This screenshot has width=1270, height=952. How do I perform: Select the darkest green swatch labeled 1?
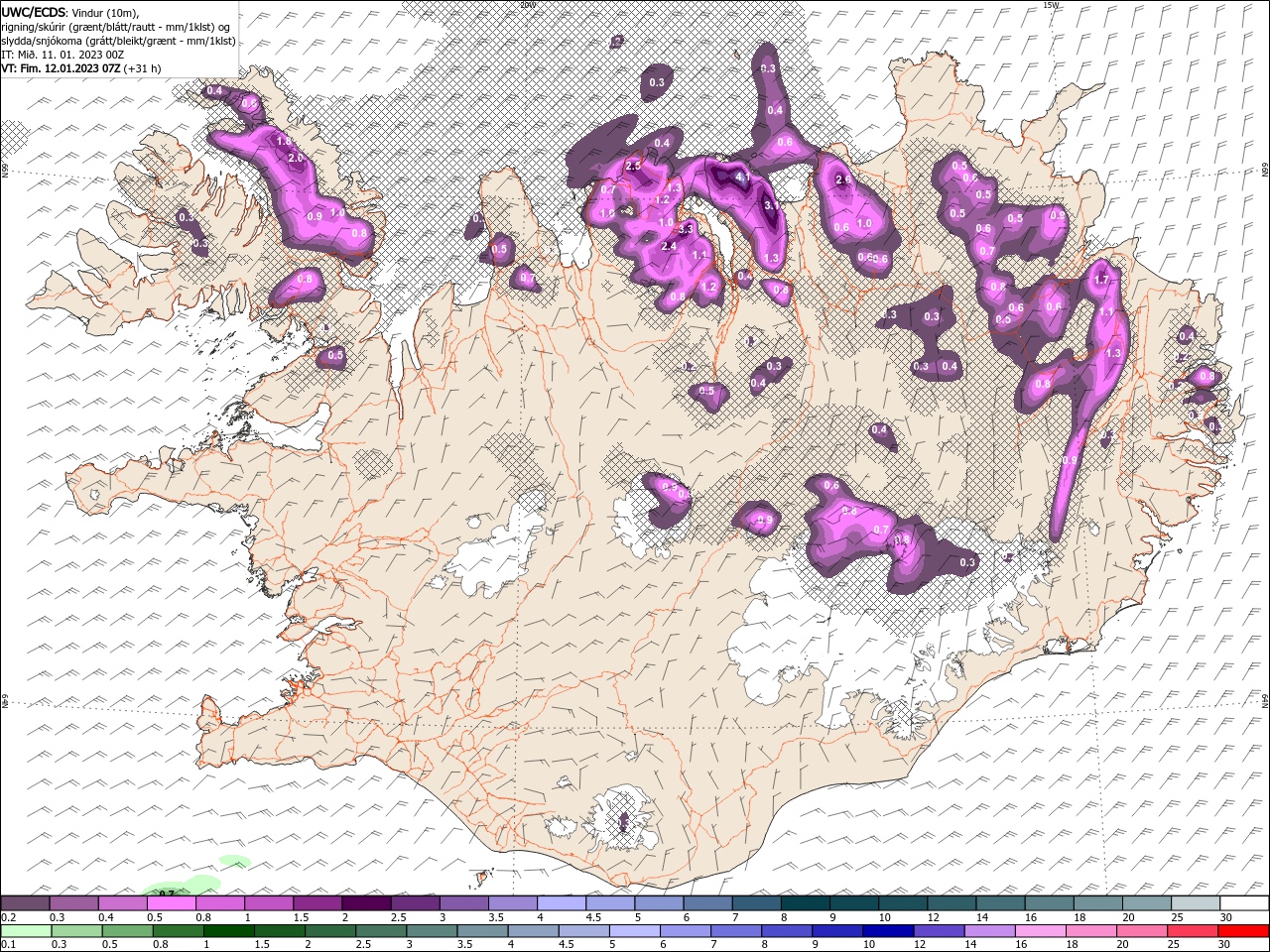(228, 931)
